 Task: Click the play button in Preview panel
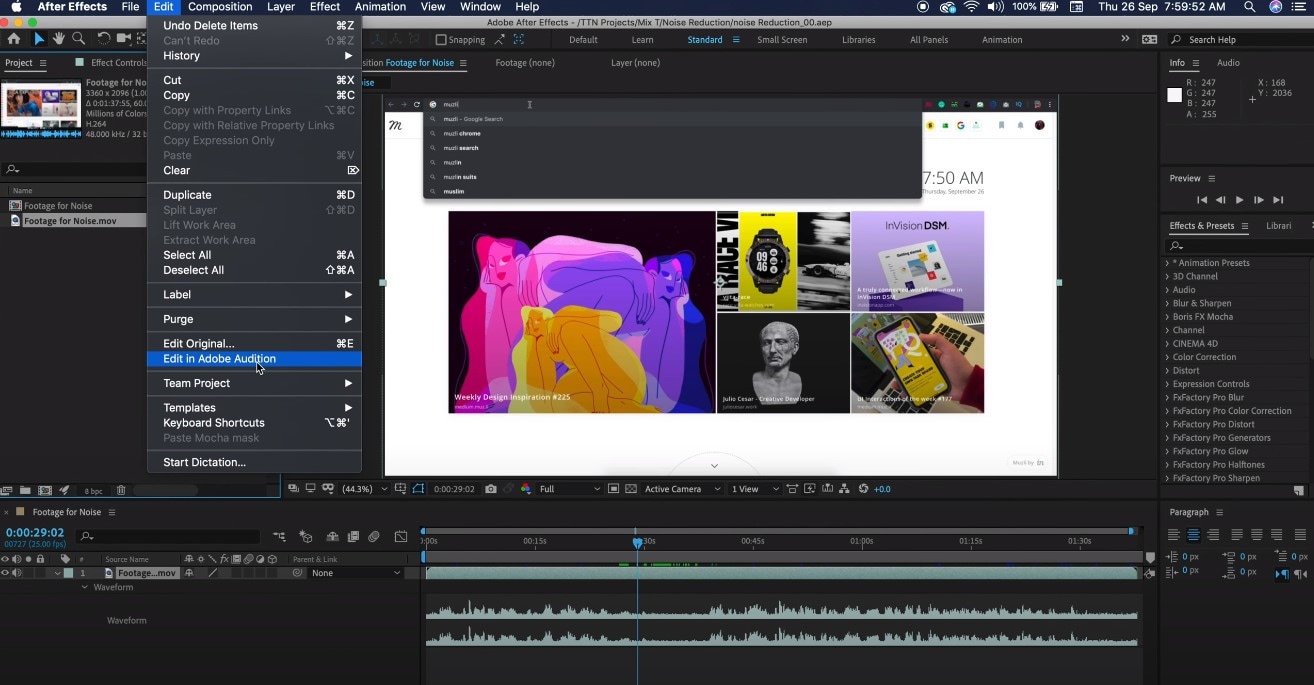(1240, 200)
